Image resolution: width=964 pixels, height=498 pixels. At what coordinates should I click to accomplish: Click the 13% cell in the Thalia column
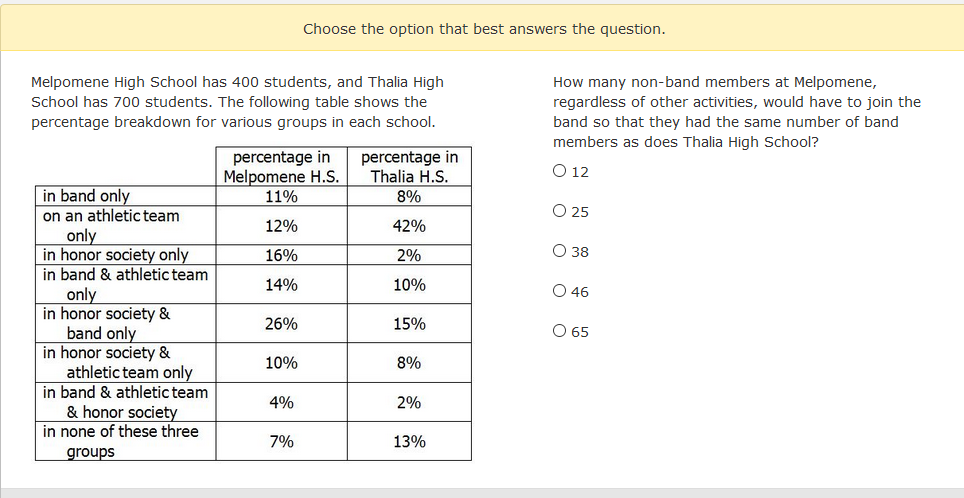(409, 442)
